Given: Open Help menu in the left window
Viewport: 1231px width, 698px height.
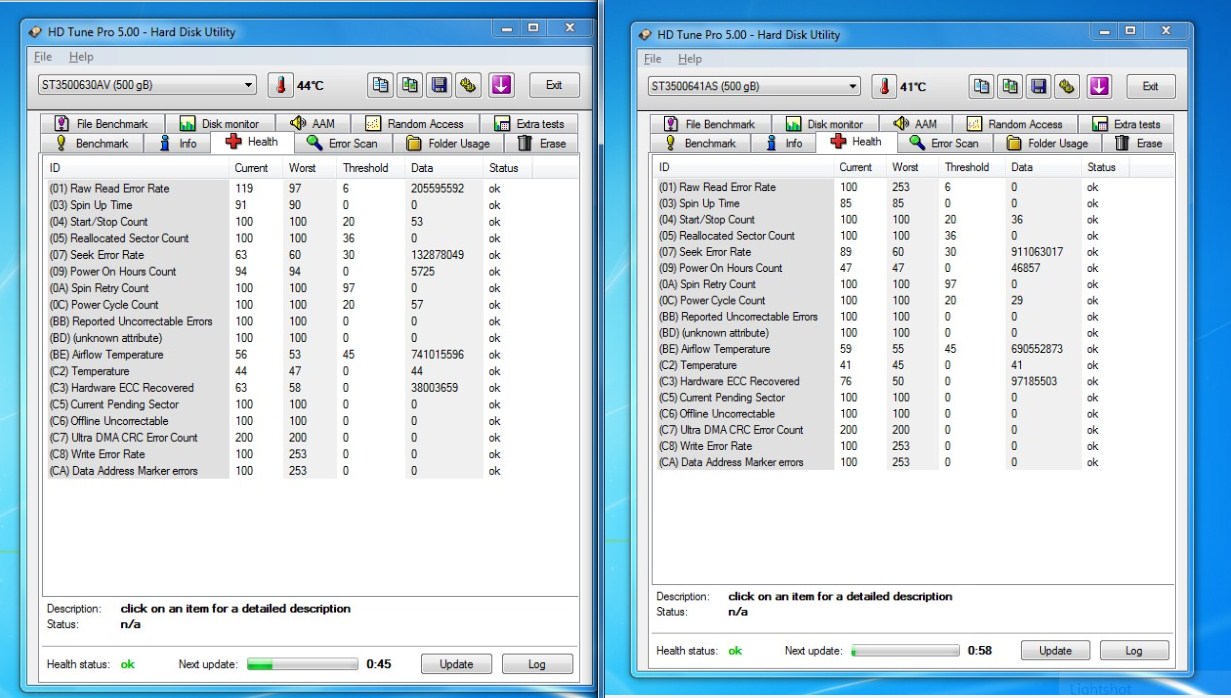Looking at the screenshot, I should point(81,57).
